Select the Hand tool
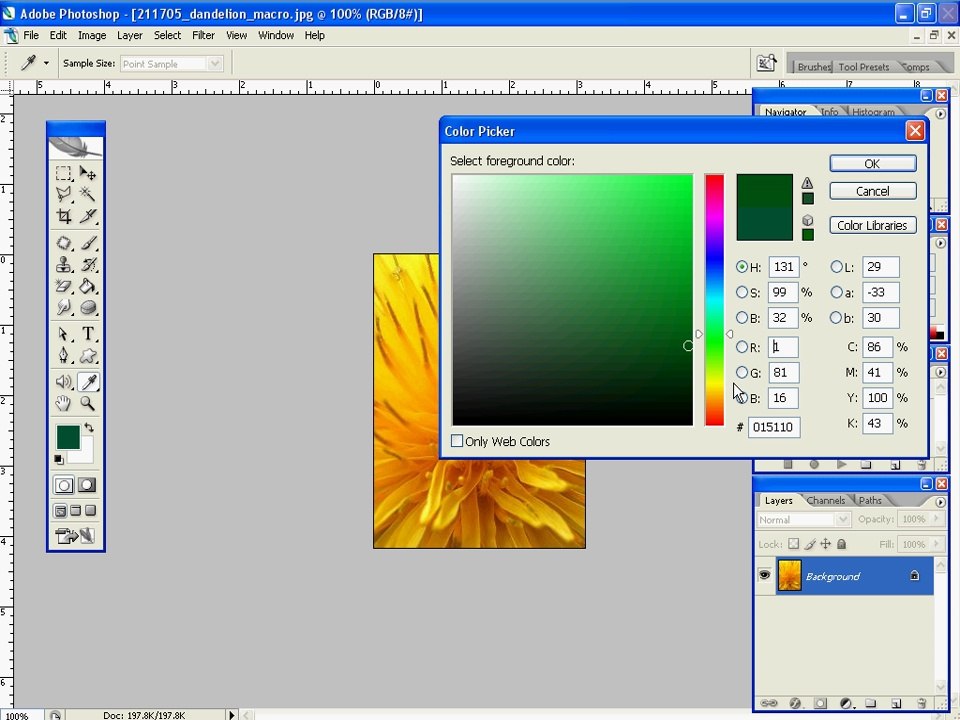The width and height of the screenshot is (960, 720). (64, 403)
